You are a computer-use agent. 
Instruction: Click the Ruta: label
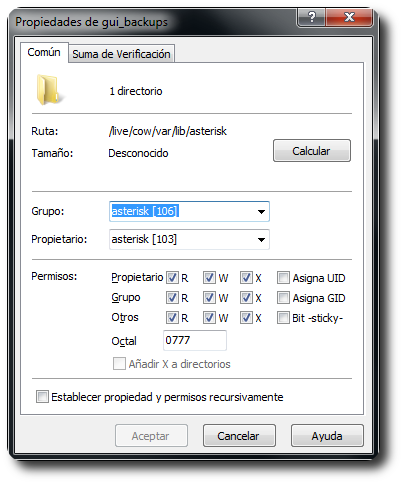[x=45, y=131]
